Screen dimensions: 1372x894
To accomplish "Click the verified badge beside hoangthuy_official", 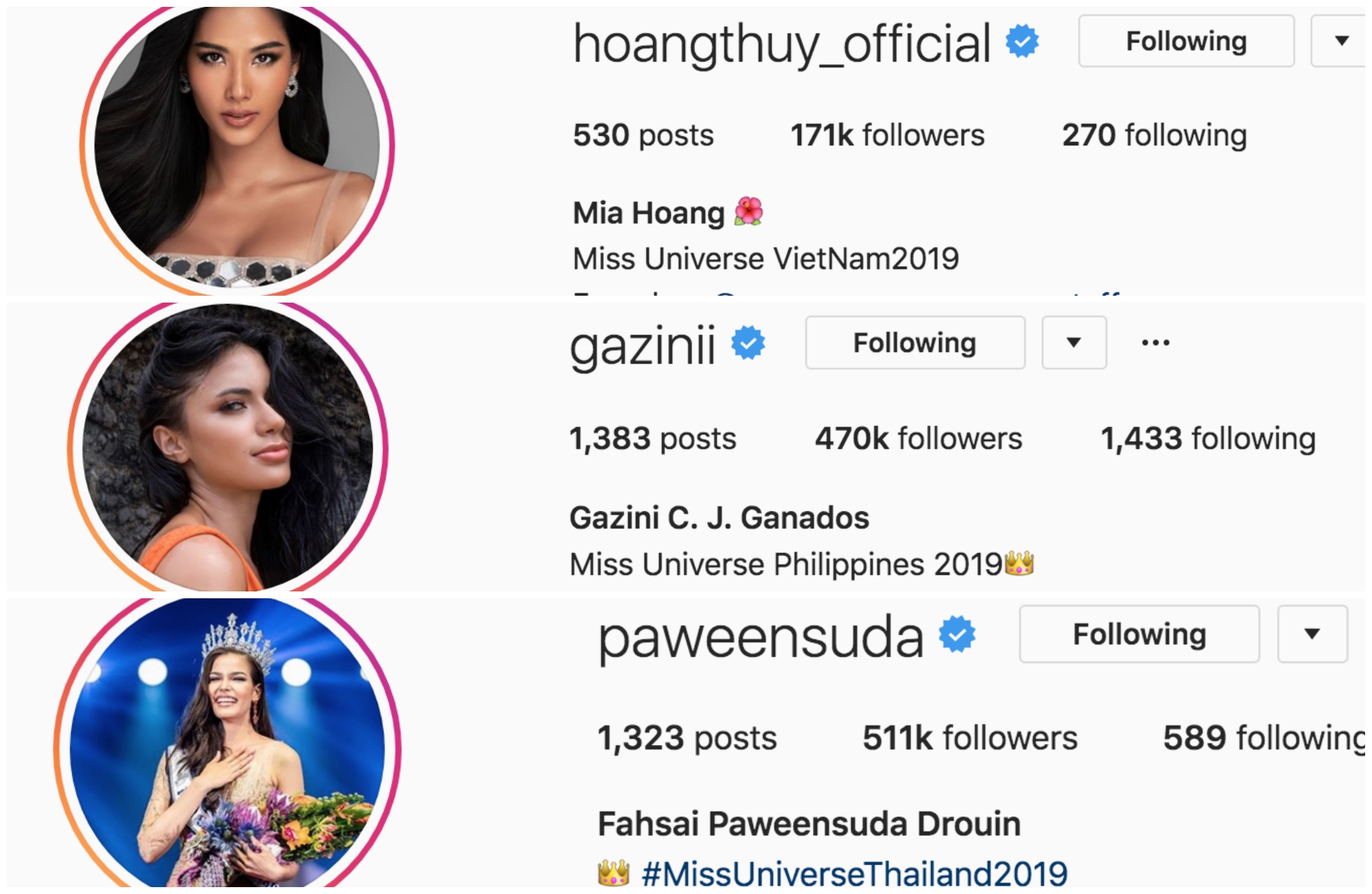I will pyautogui.click(x=1022, y=41).
